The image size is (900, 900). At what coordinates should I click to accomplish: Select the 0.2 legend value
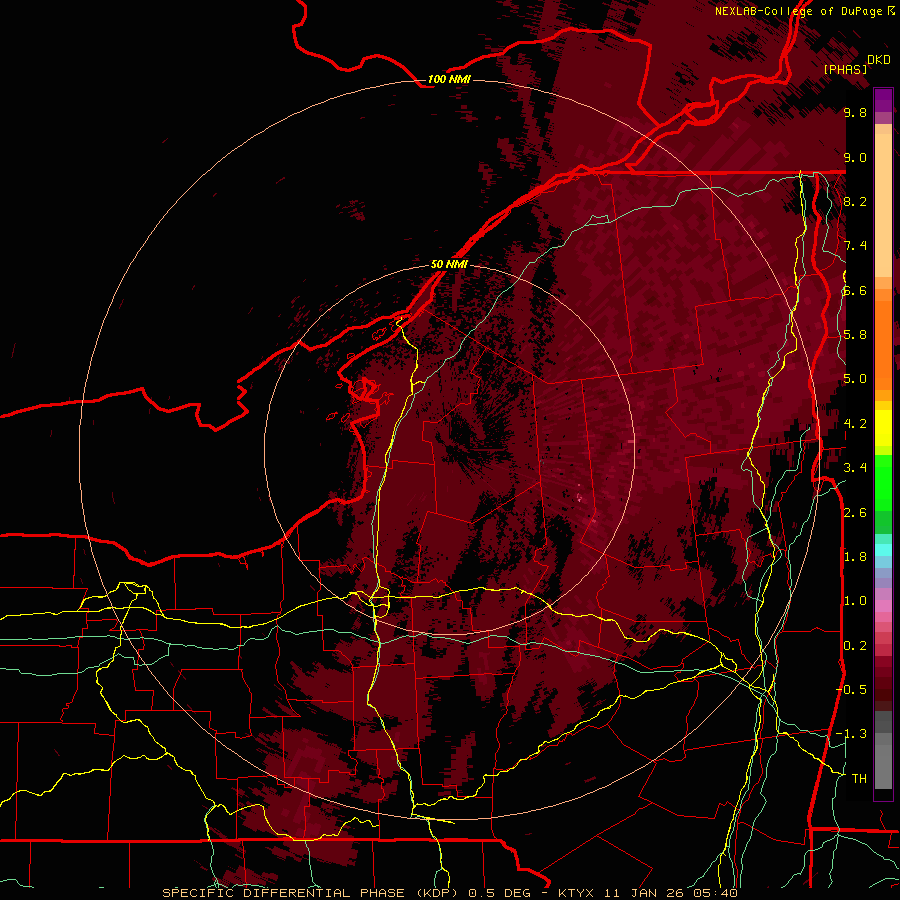coord(855,646)
